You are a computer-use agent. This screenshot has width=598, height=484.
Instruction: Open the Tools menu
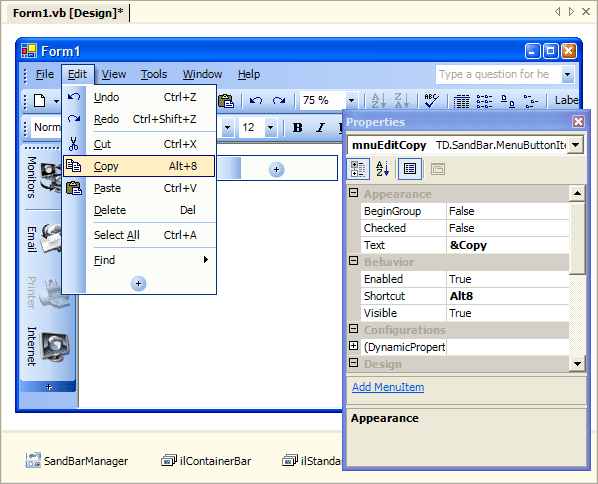154,74
